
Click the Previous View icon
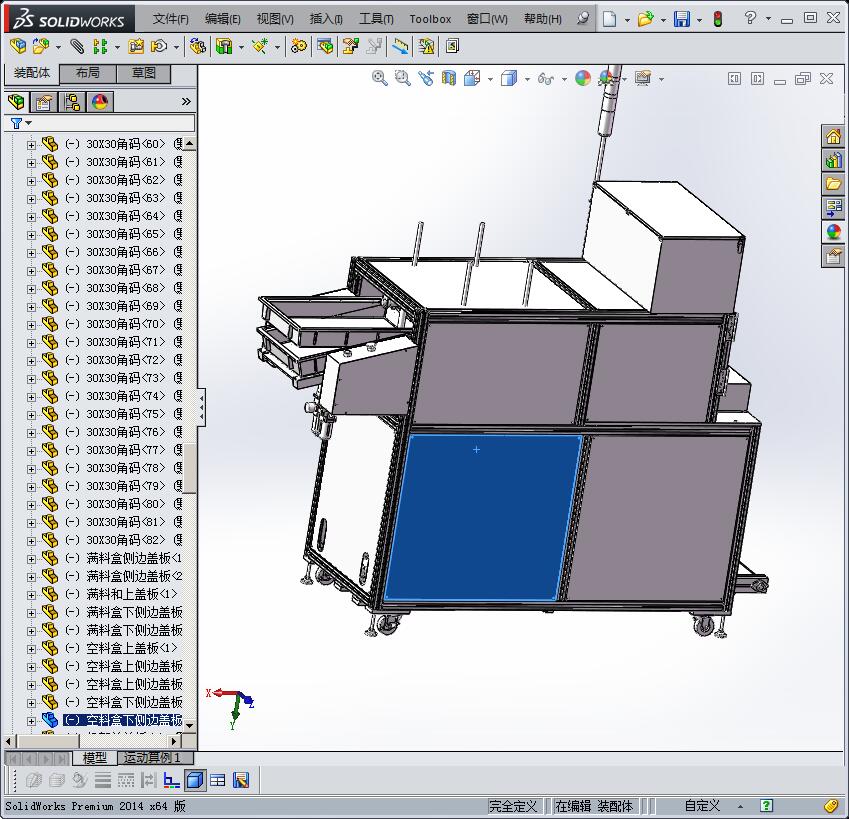[x=426, y=78]
